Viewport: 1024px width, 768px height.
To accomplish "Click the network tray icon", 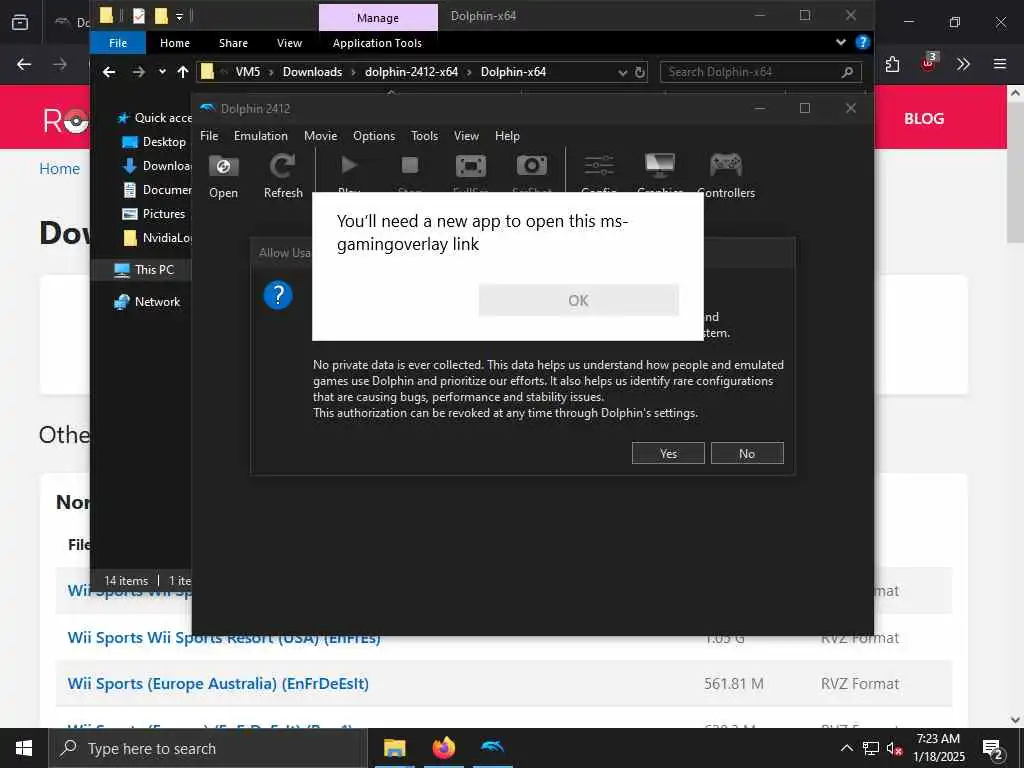I will tap(871, 748).
